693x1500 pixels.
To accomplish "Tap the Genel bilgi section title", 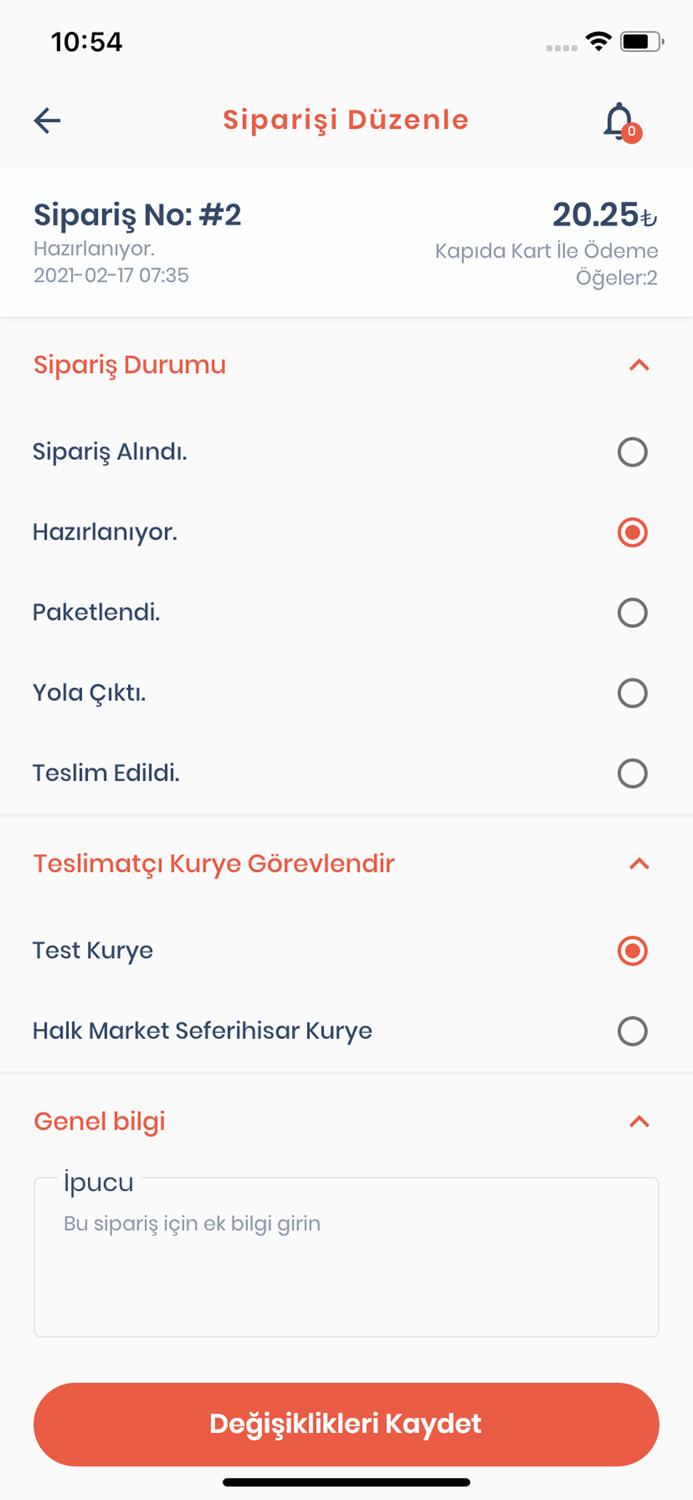I will tap(100, 1122).
